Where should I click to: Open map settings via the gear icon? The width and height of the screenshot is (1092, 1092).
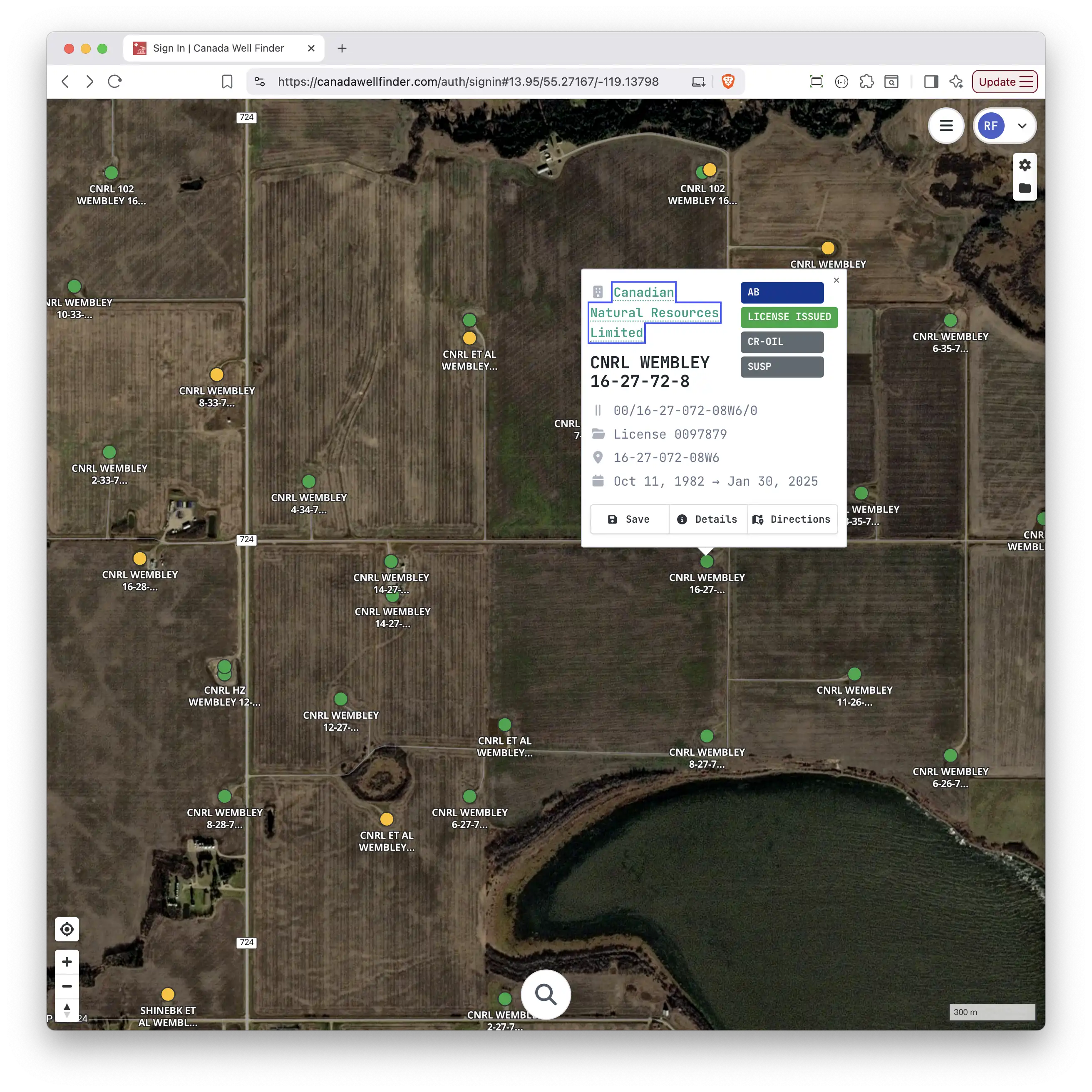[1024, 164]
